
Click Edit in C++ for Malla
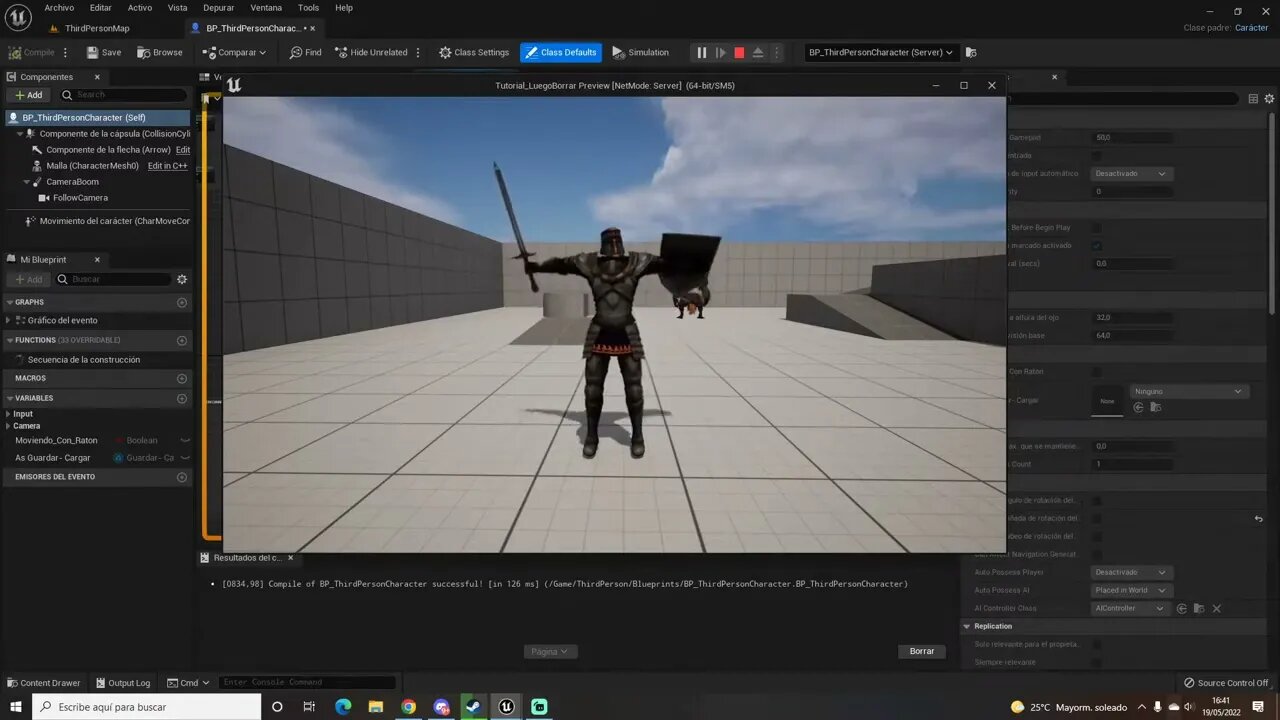click(x=167, y=166)
